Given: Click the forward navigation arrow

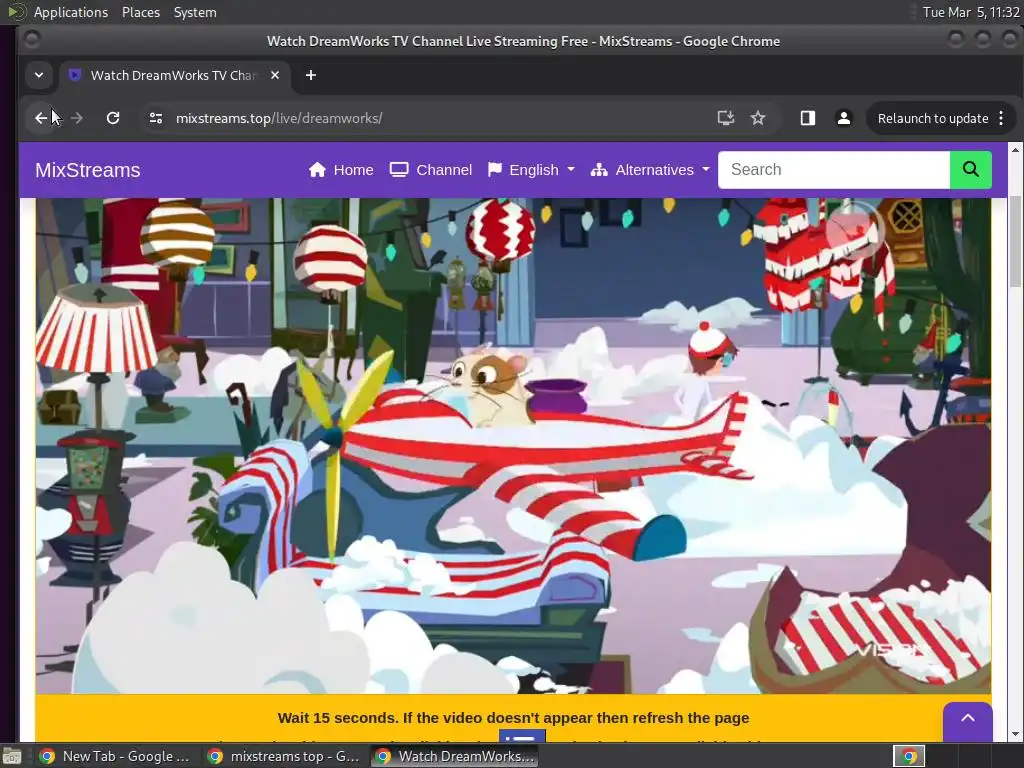Looking at the screenshot, I should click(76, 118).
